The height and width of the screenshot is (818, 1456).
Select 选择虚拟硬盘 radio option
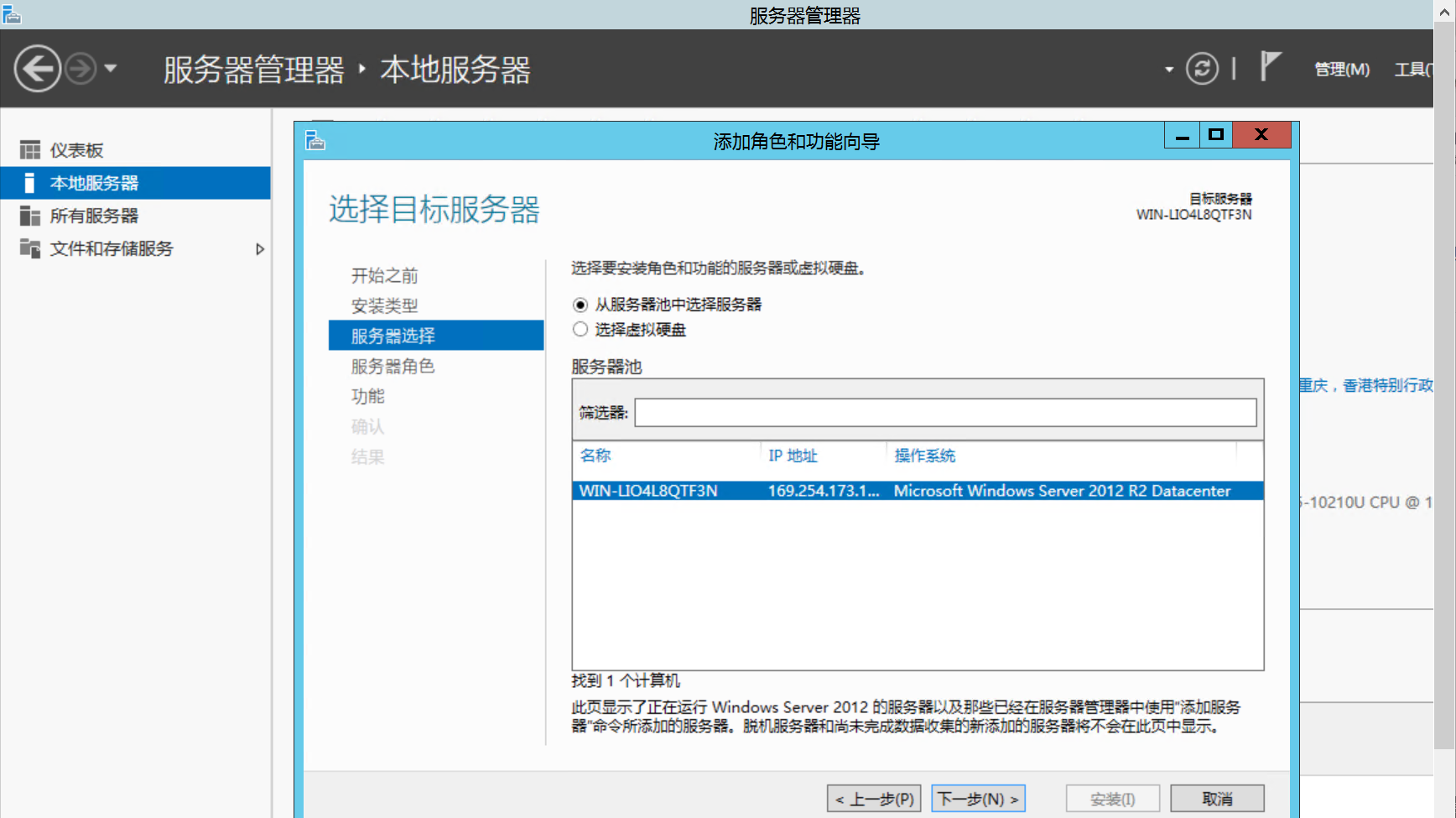(580, 330)
